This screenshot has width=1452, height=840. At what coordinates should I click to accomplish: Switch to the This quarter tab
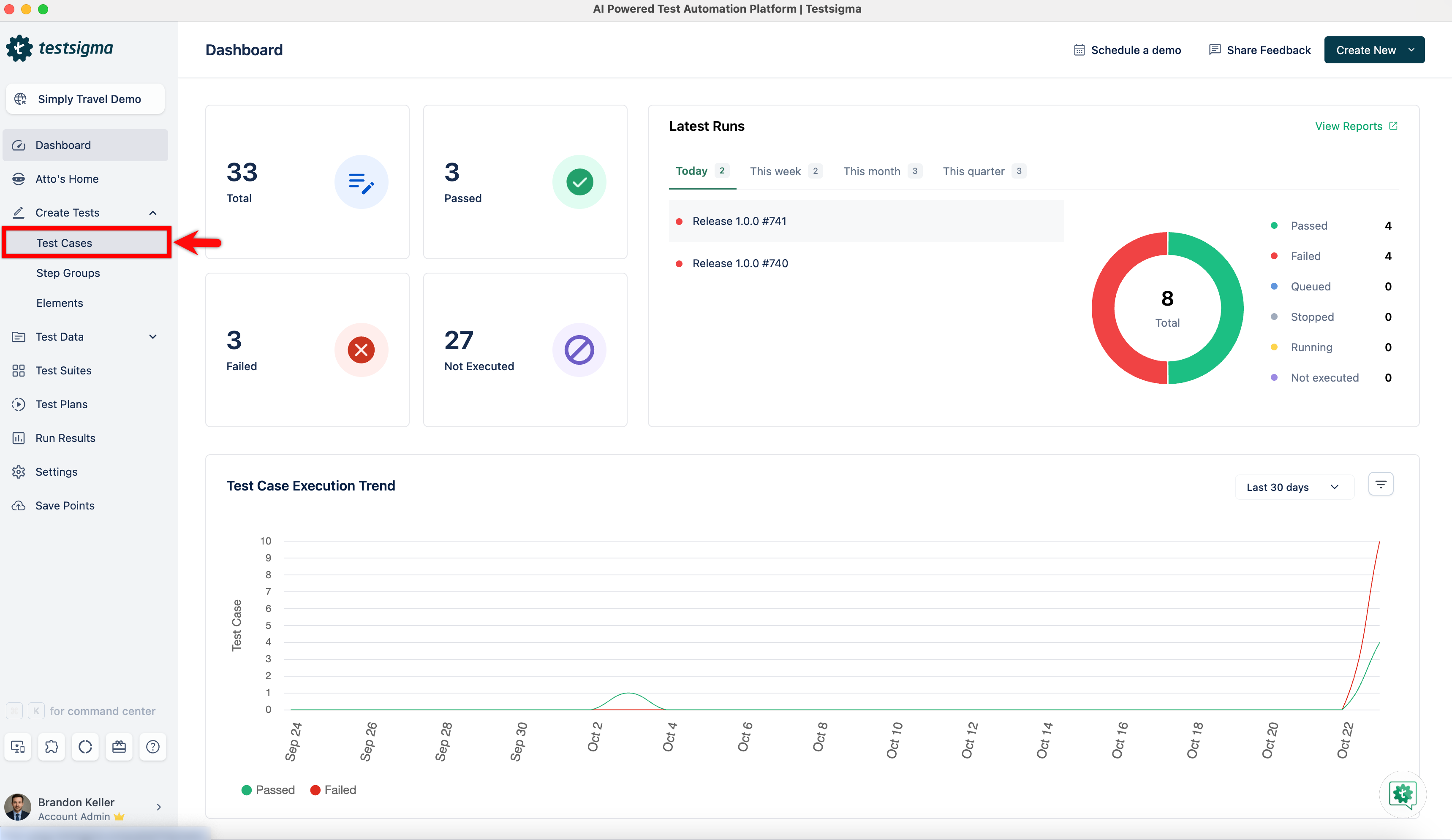(x=974, y=171)
